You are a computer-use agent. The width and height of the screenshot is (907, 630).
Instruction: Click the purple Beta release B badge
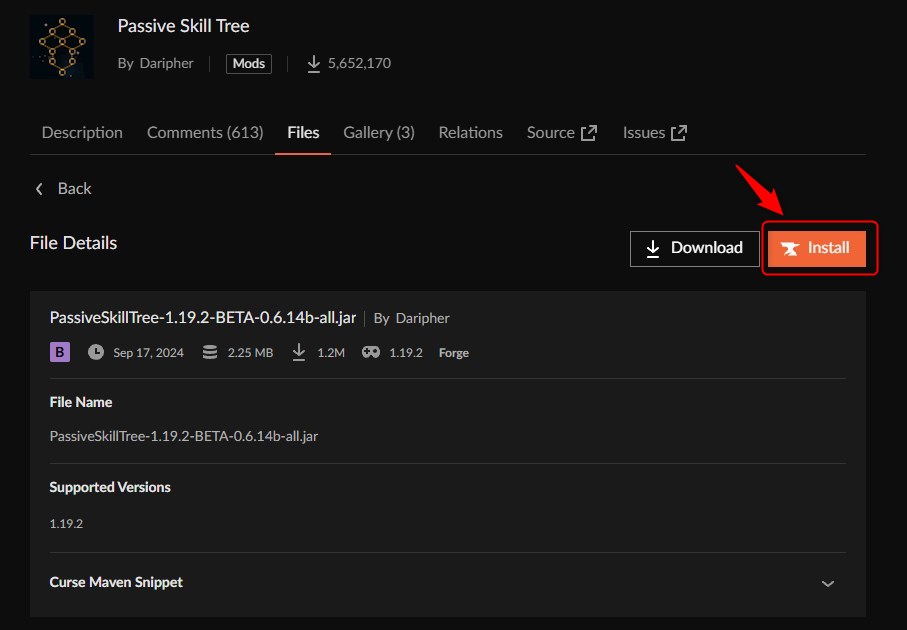(x=60, y=352)
